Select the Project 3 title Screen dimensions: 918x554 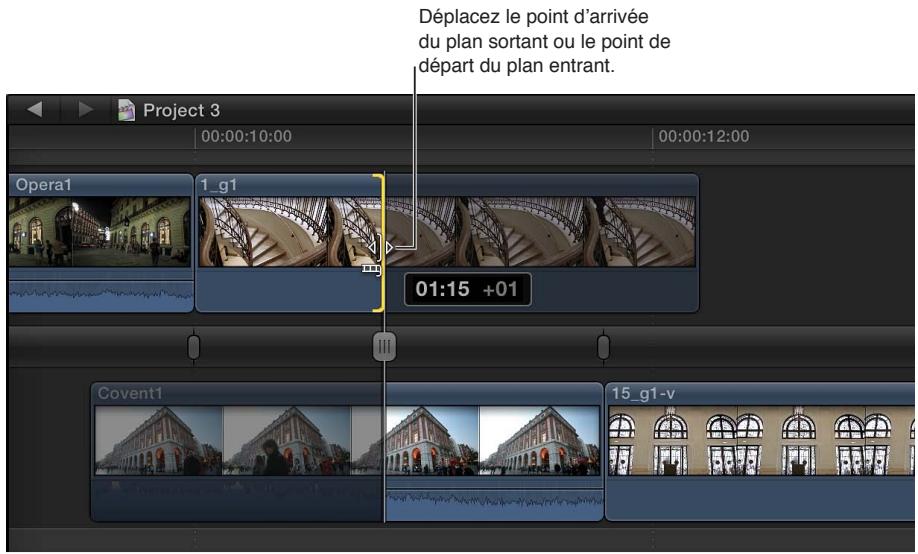(181, 110)
